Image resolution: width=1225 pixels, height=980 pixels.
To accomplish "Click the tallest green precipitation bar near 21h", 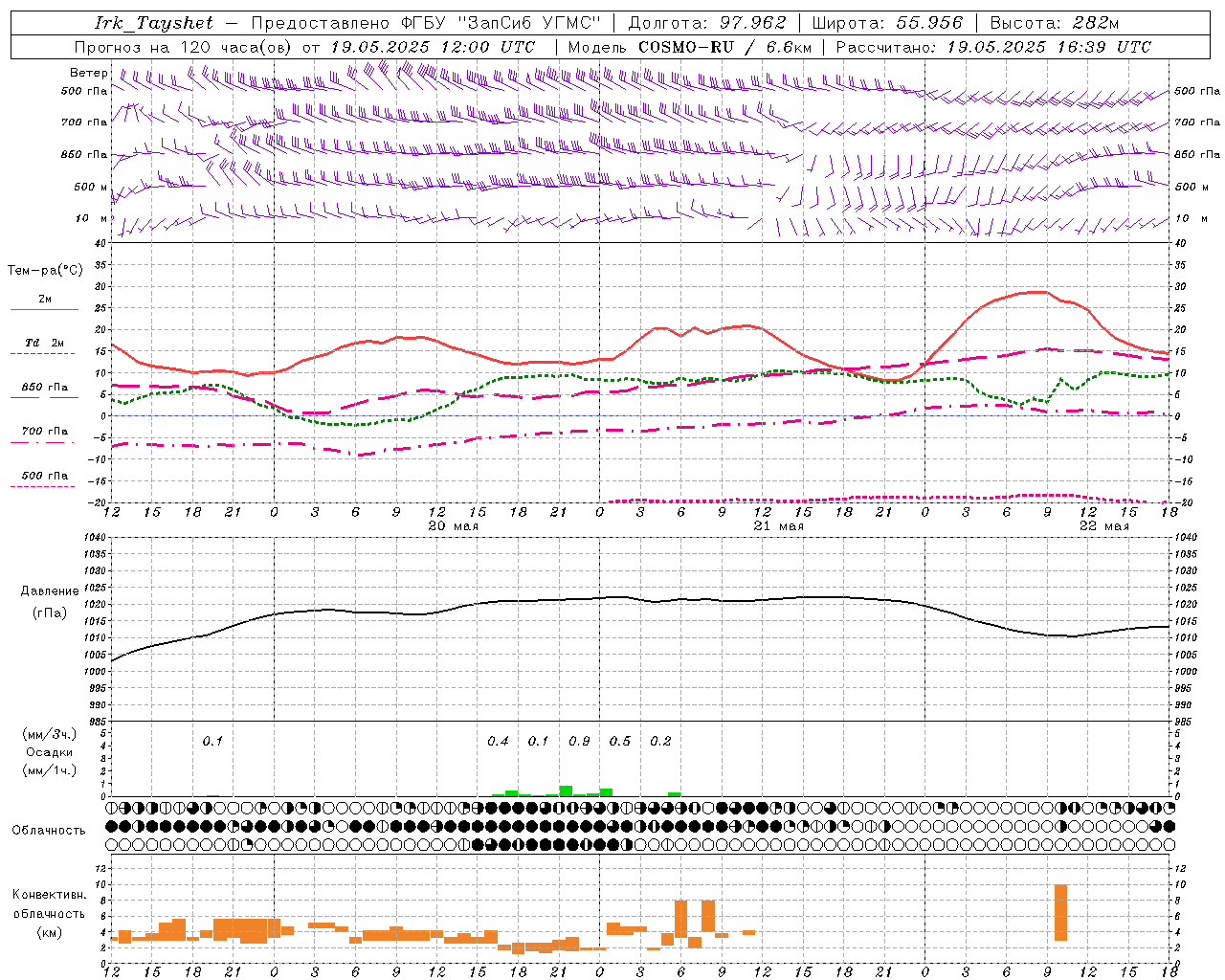I will [x=566, y=791].
